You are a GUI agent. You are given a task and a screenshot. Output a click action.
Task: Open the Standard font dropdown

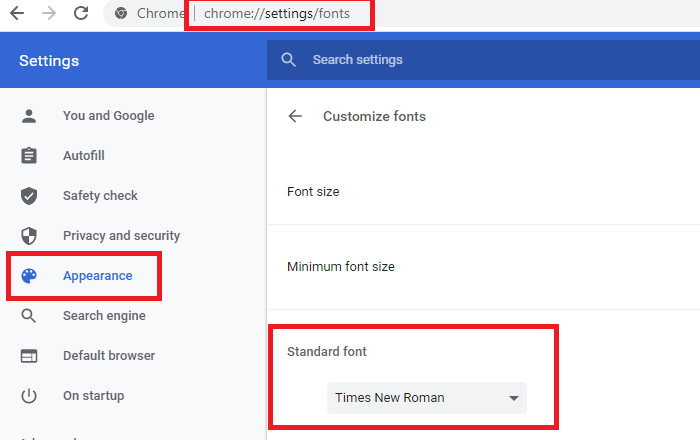(x=426, y=398)
